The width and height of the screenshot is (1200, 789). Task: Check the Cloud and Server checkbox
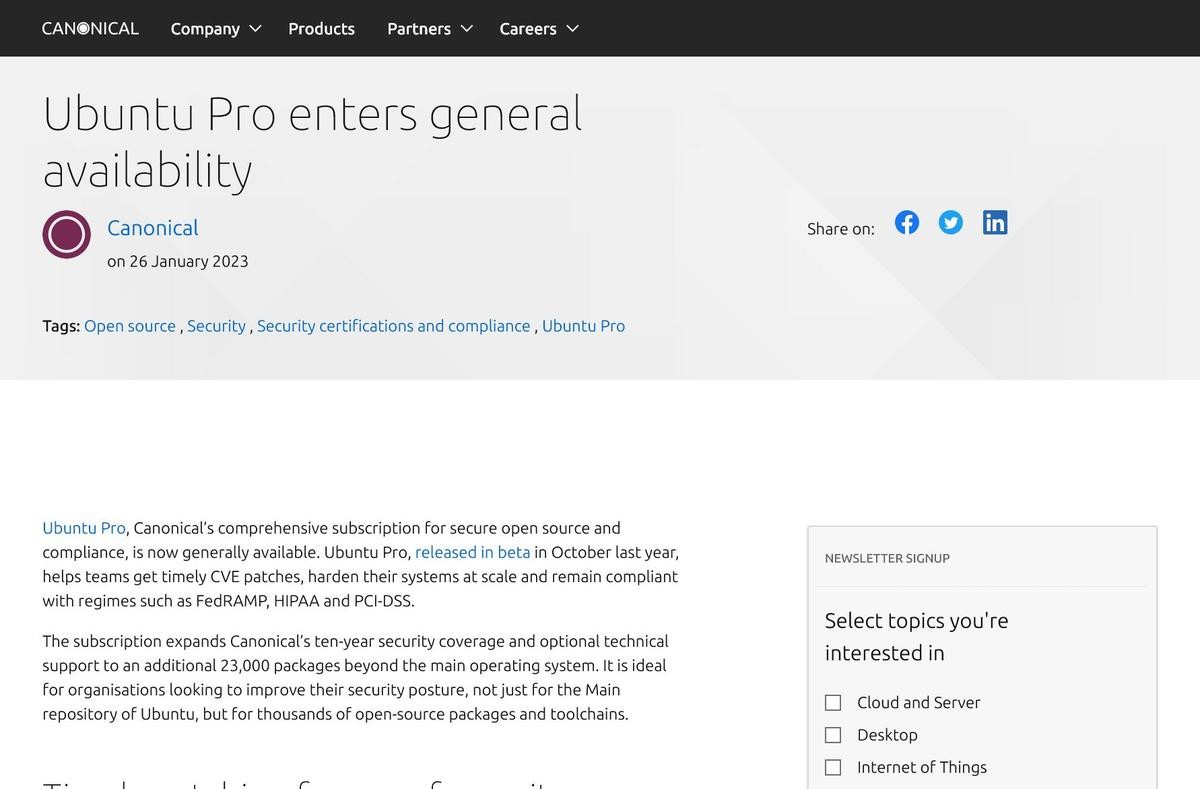coord(833,703)
